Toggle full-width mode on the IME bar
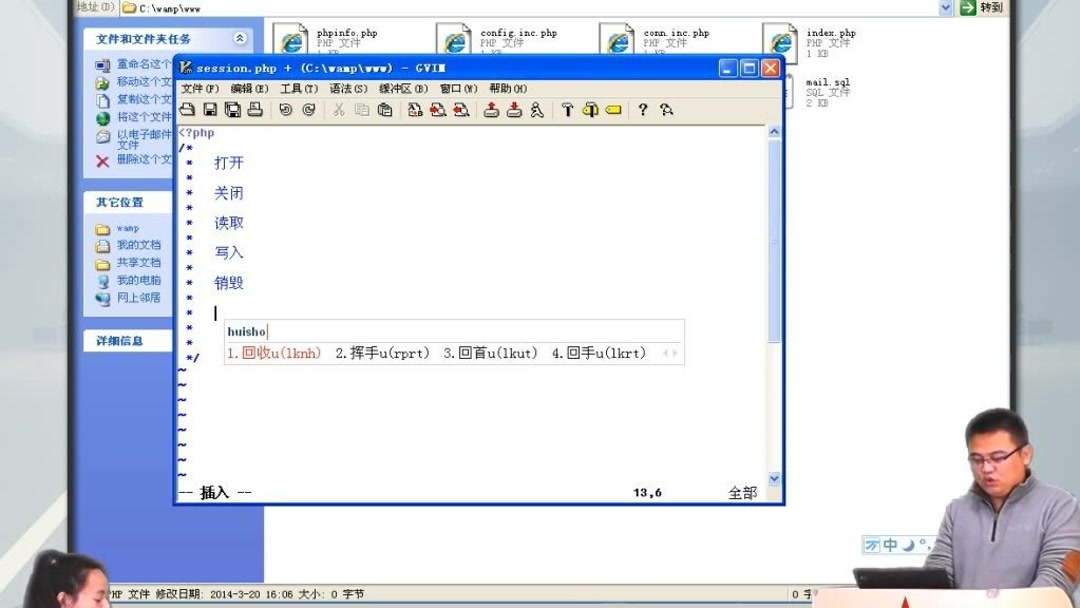The image size is (1080, 608). click(908, 545)
